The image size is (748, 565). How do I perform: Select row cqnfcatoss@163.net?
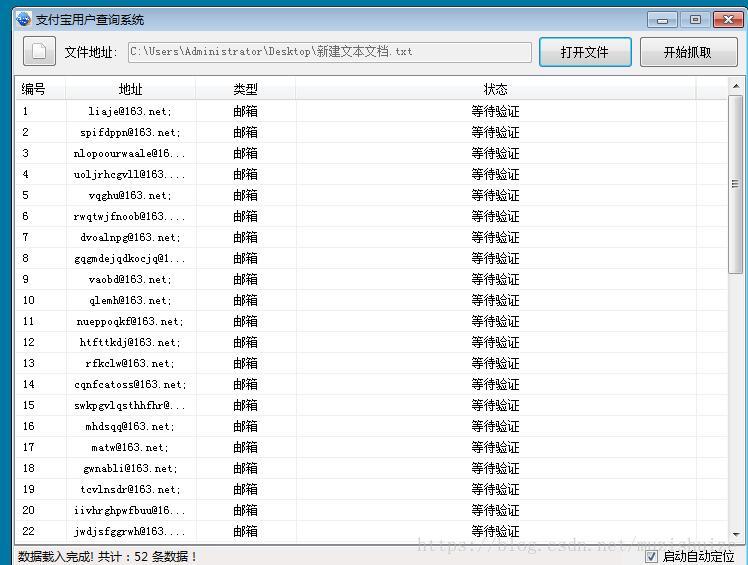(372, 384)
